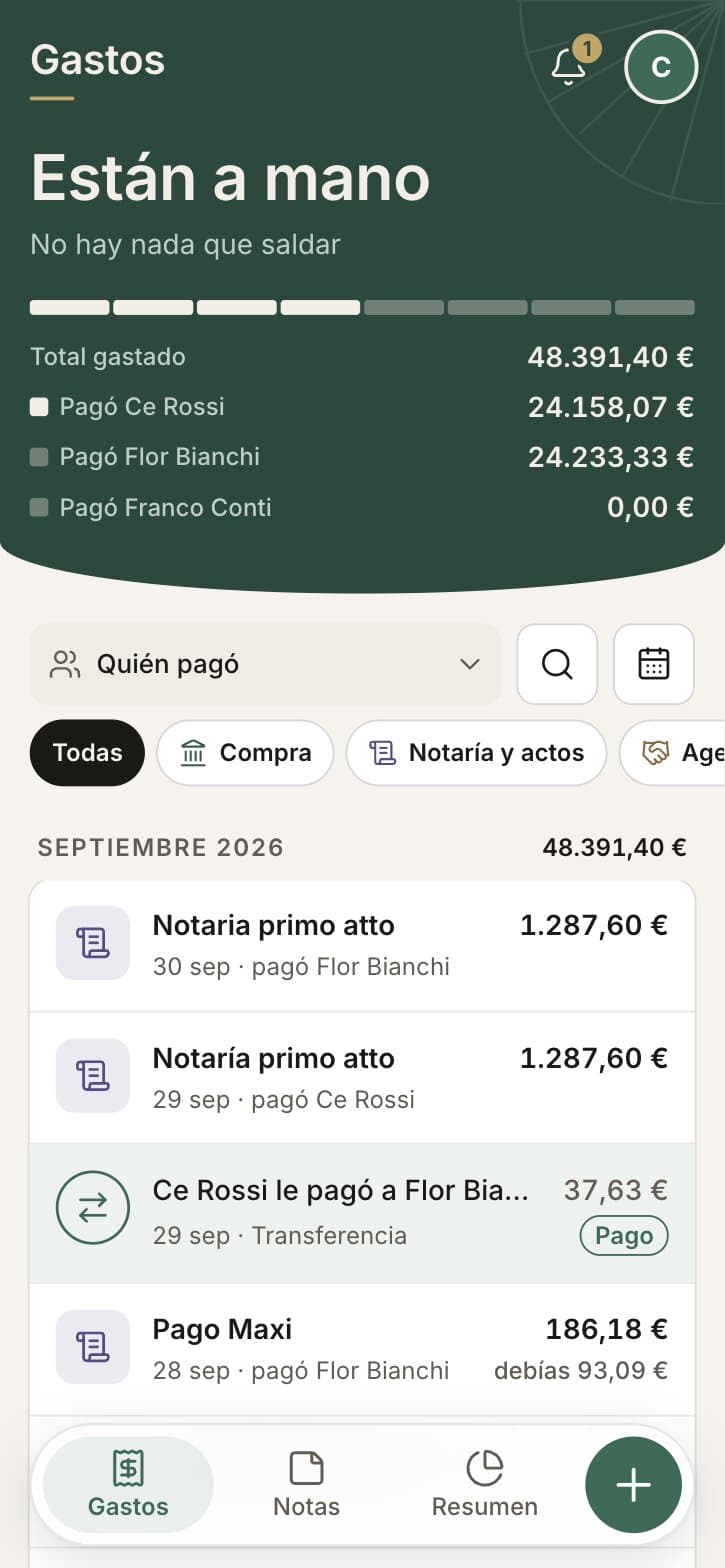Switch to the Notas bottom tab

tap(306, 1485)
